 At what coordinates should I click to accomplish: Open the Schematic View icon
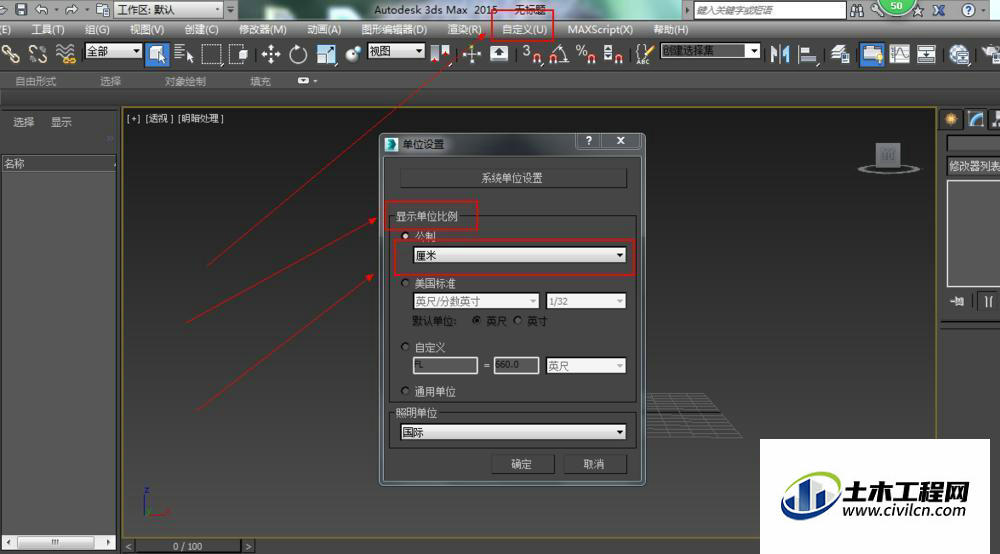926,54
